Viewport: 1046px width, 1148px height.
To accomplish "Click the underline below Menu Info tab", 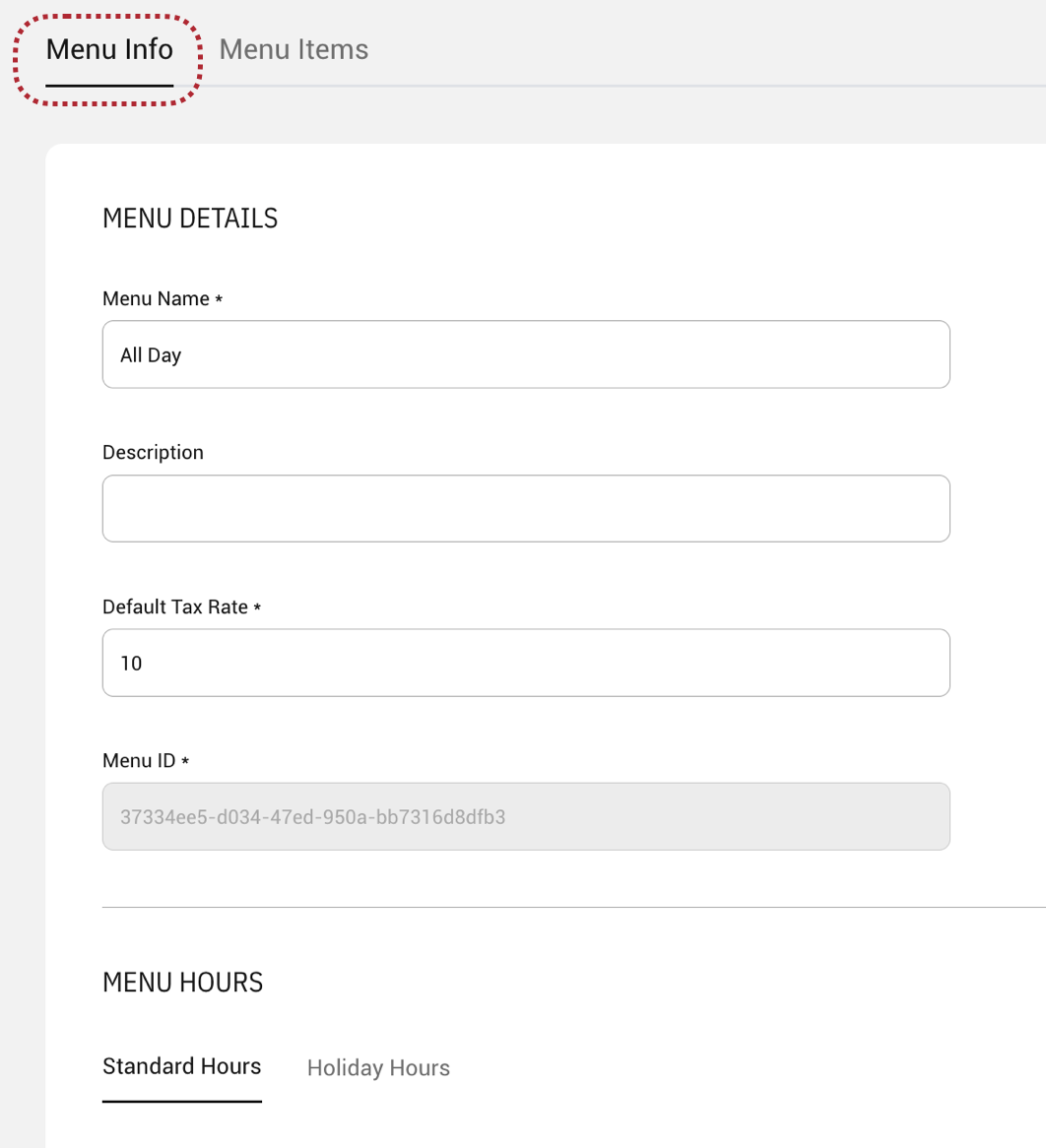I will click(109, 86).
